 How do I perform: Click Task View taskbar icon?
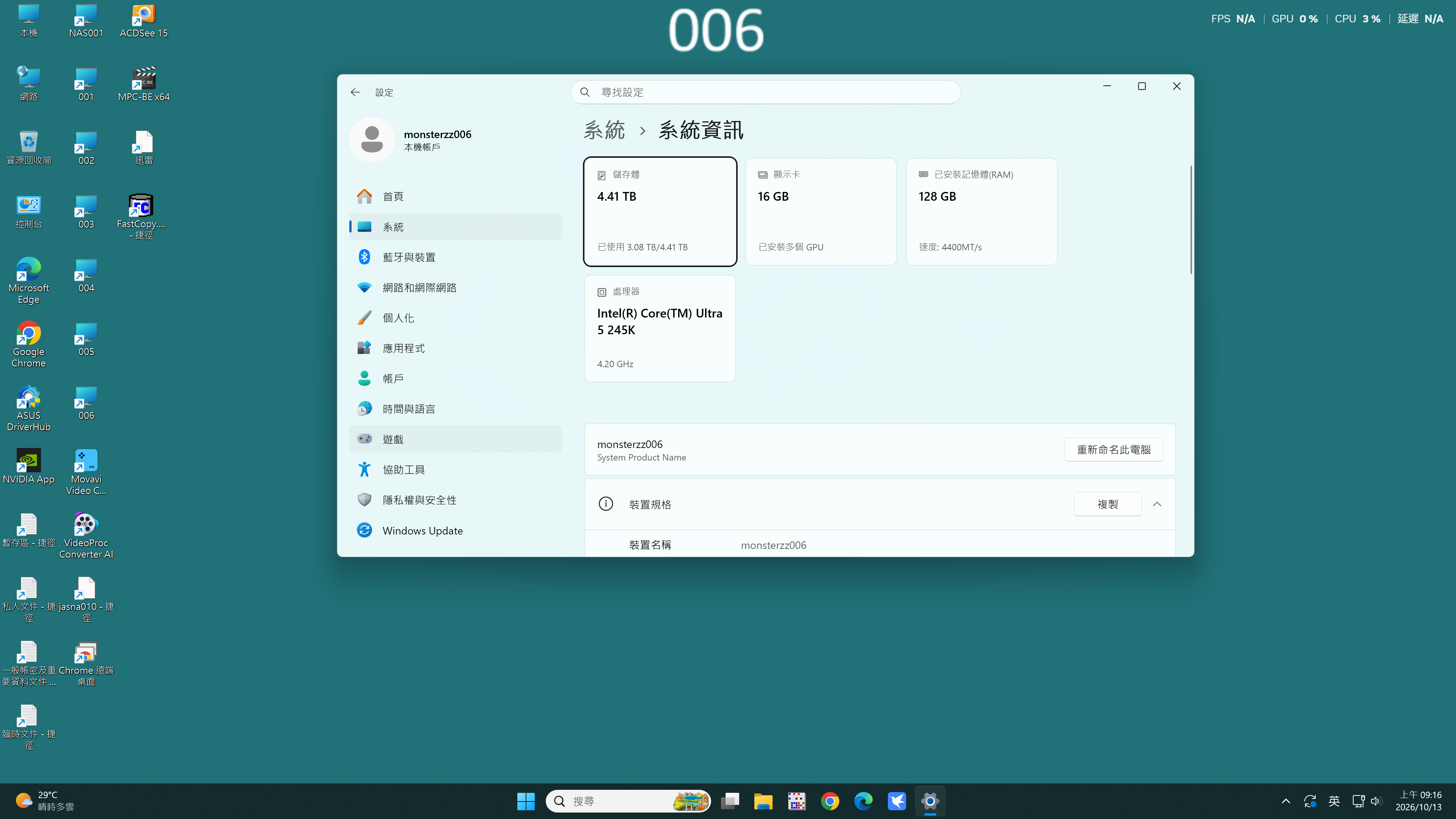(730, 801)
